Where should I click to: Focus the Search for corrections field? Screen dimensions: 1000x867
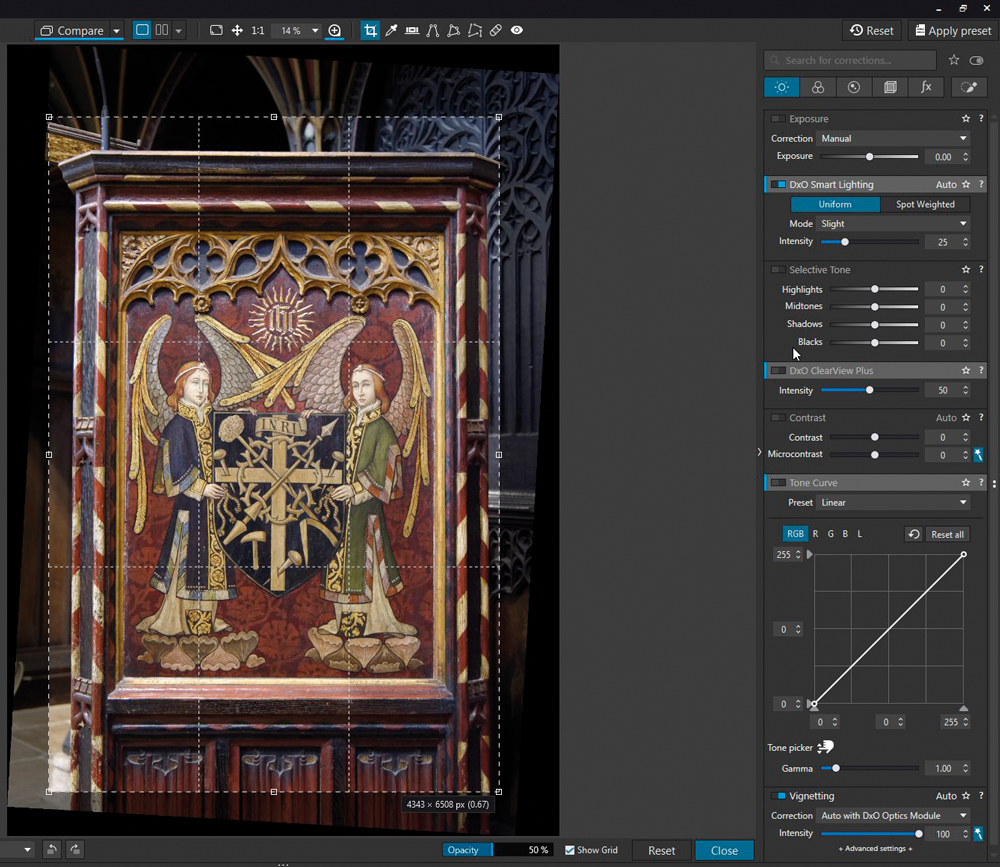click(850, 60)
